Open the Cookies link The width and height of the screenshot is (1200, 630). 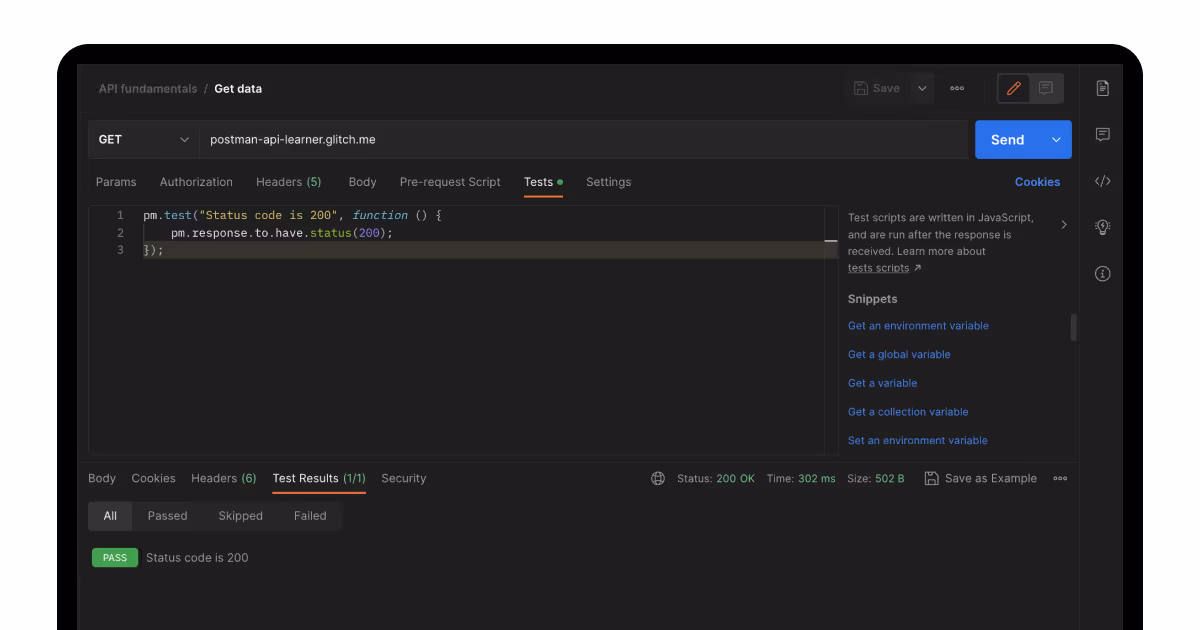point(1037,182)
